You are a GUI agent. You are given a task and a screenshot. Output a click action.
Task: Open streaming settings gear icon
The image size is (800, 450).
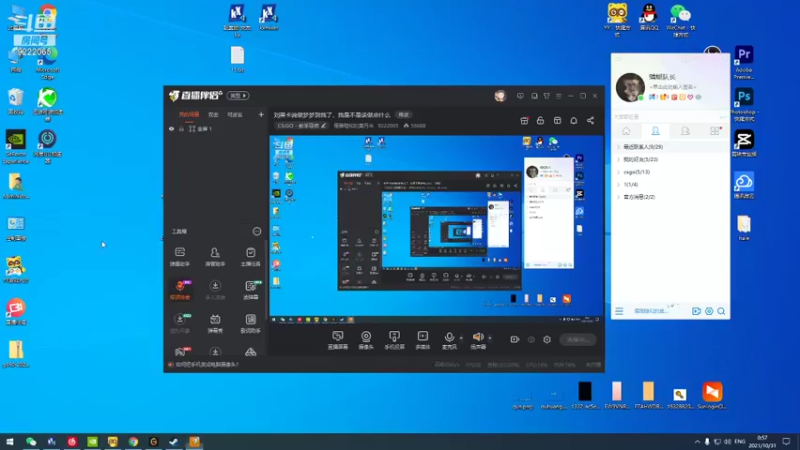[x=547, y=339]
